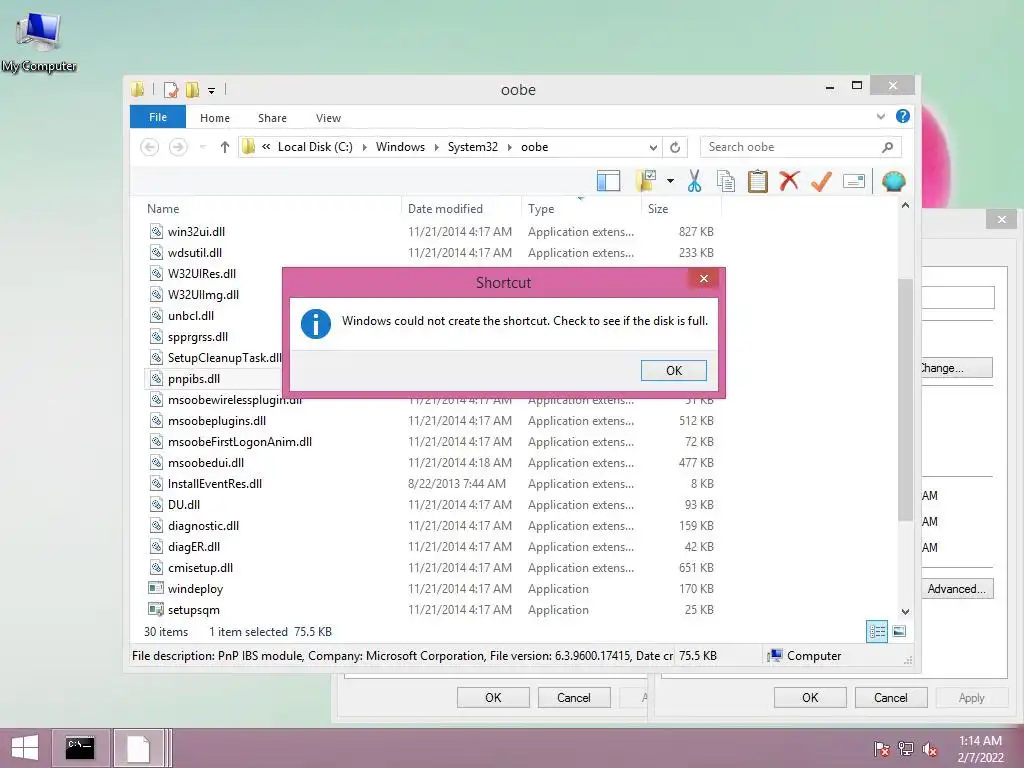The width and height of the screenshot is (1024, 768).
Task: Open Command Prompt taskbar icon
Action: [x=80, y=748]
